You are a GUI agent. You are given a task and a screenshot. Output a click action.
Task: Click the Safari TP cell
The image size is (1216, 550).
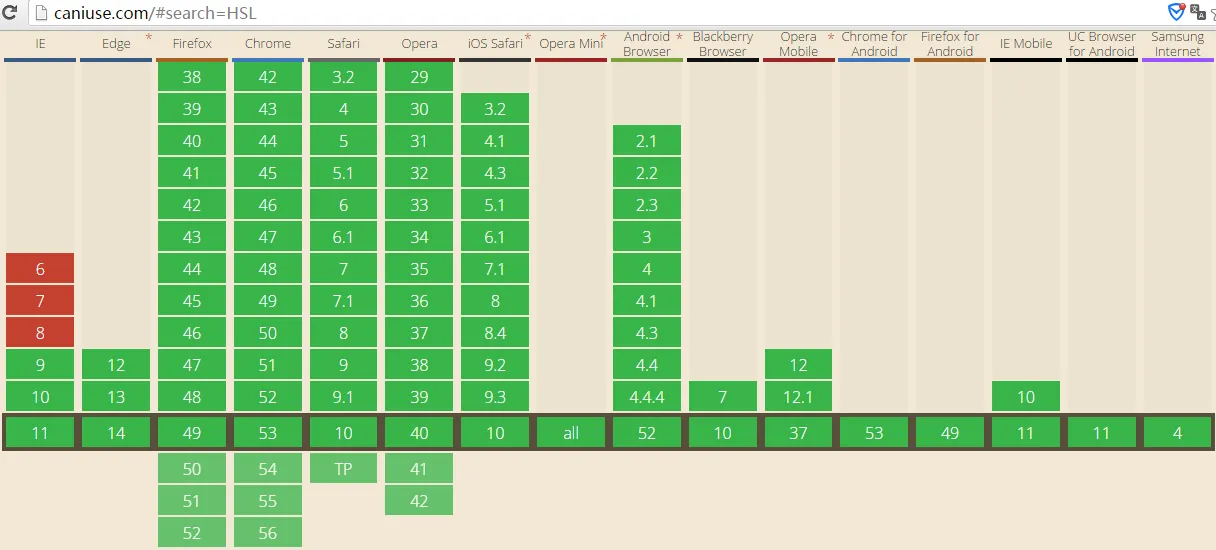pyautogui.click(x=344, y=468)
